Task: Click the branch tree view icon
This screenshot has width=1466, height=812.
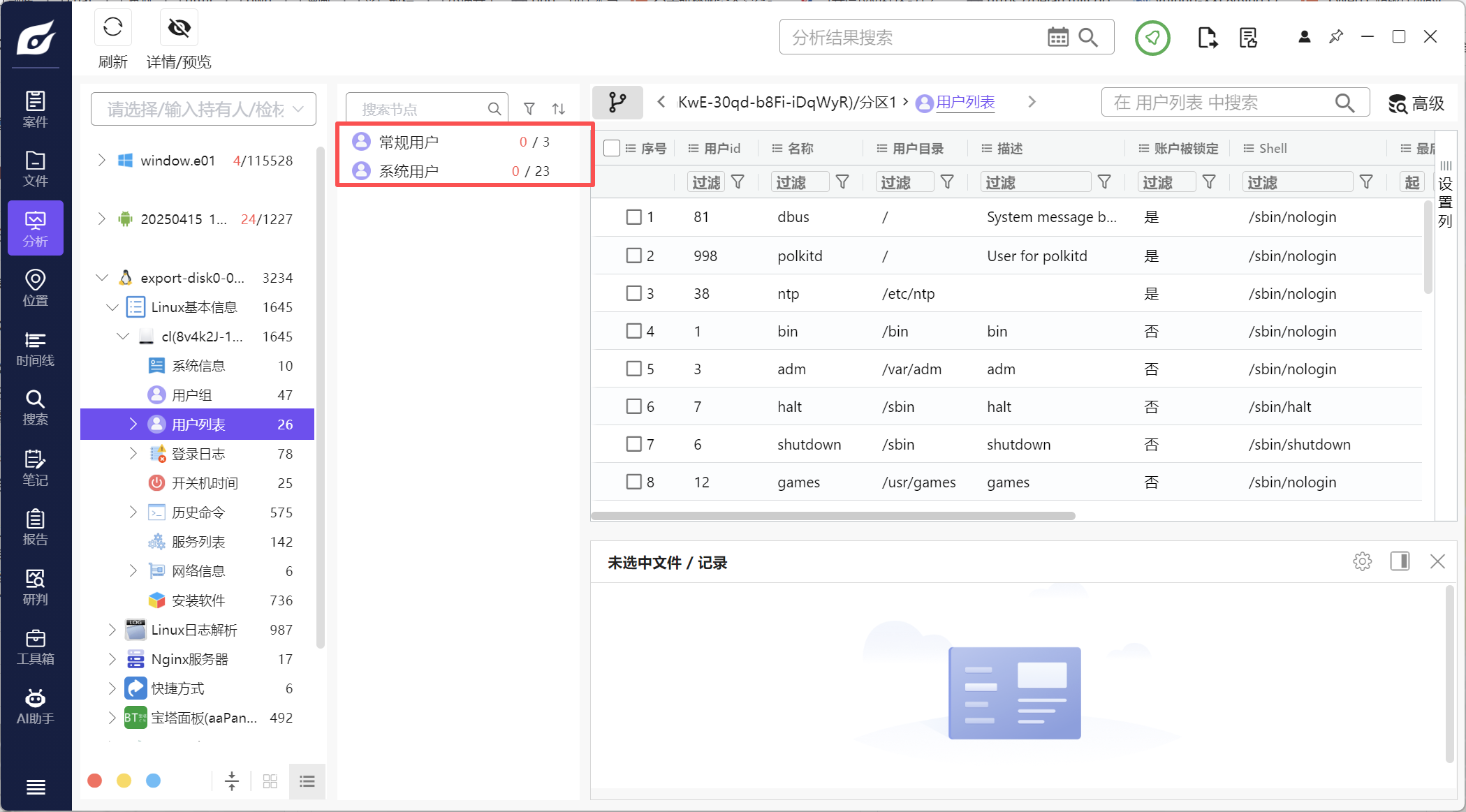Action: coord(617,103)
